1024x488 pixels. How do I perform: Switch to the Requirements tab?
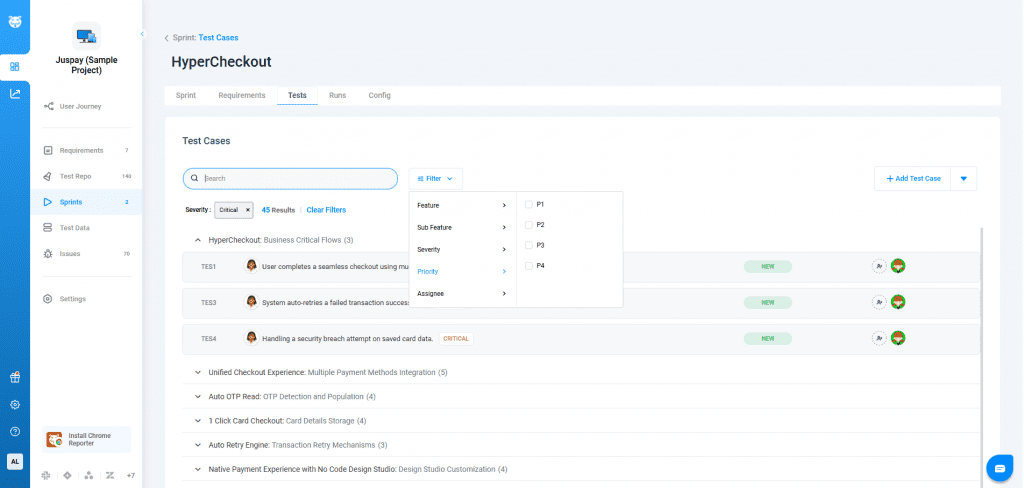tap(241, 95)
